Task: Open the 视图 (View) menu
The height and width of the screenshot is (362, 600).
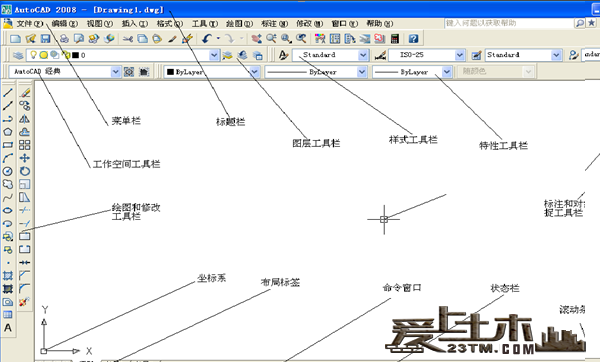Action: [99, 24]
